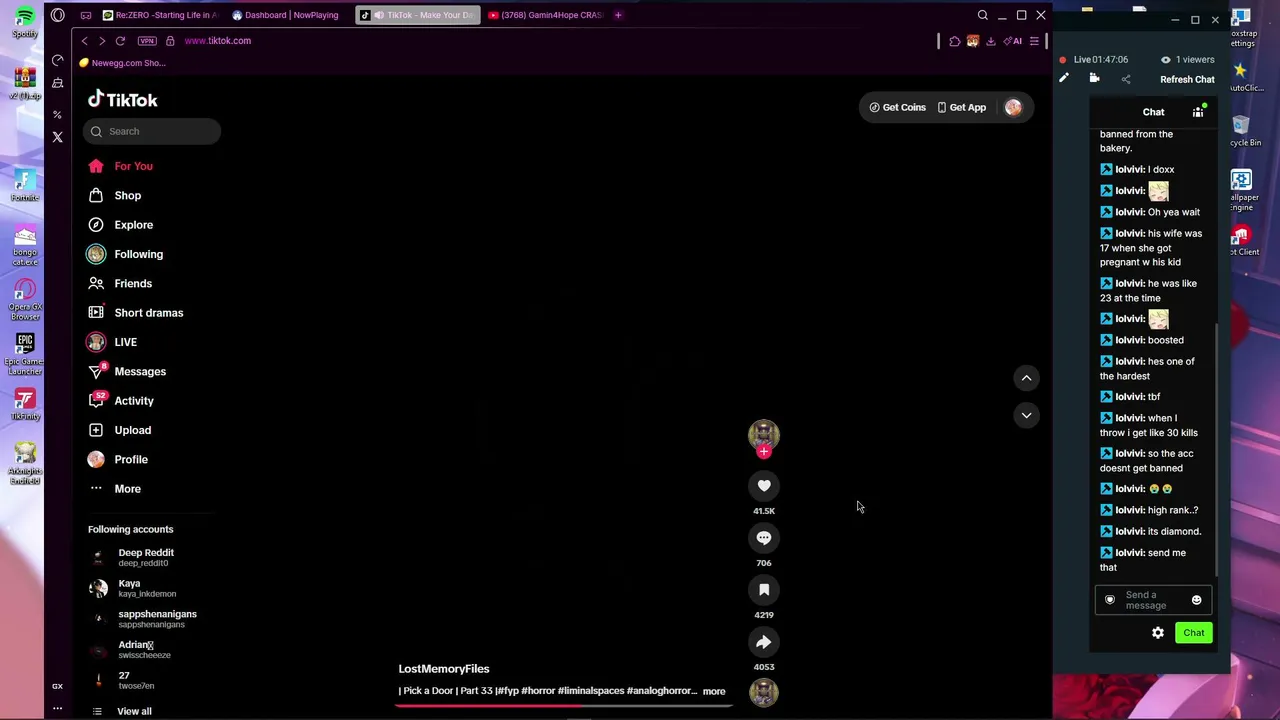The image size is (1280, 720).
Task: Click the Get Coins button
Action: 897,107
